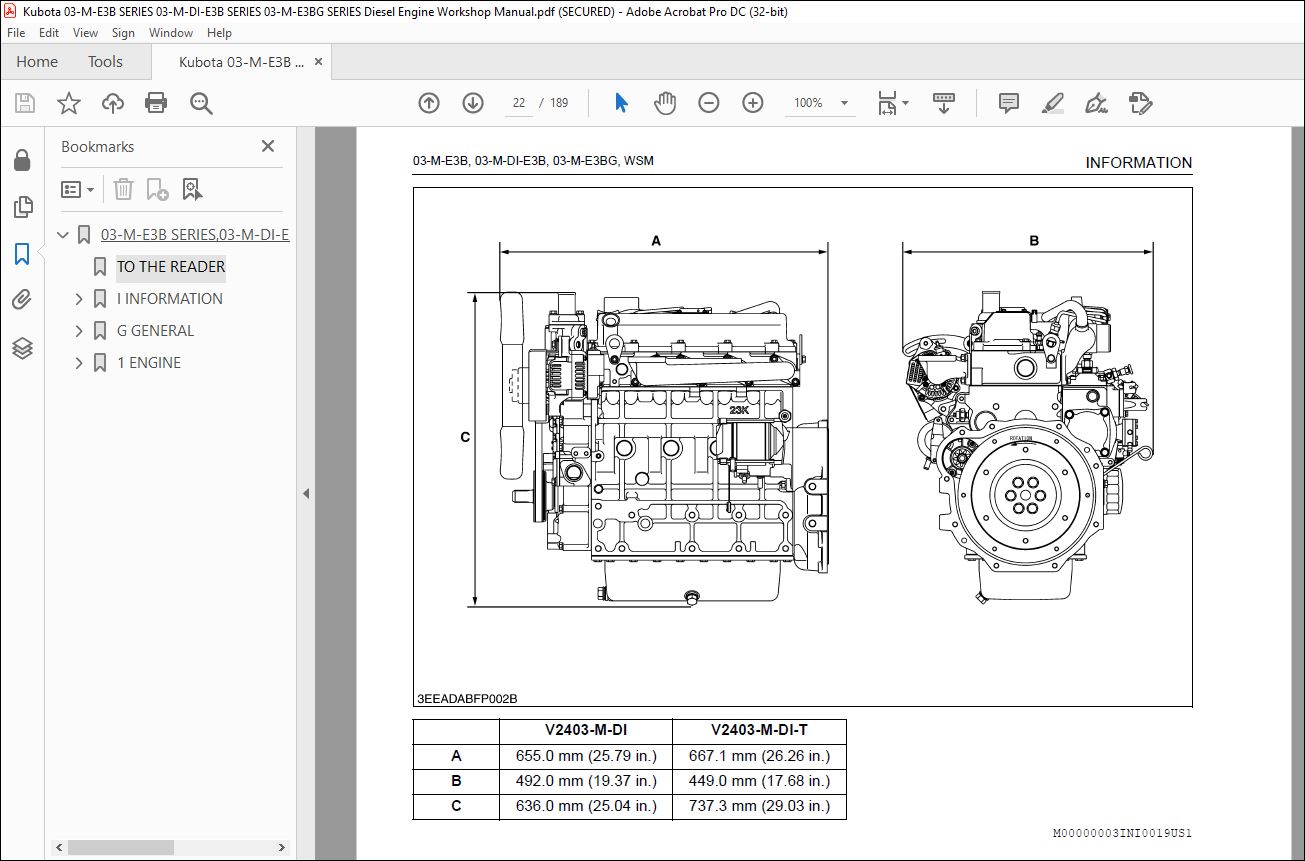Activate the Hand pan tool
This screenshot has width=1305, height=861.
click(665, 103)
